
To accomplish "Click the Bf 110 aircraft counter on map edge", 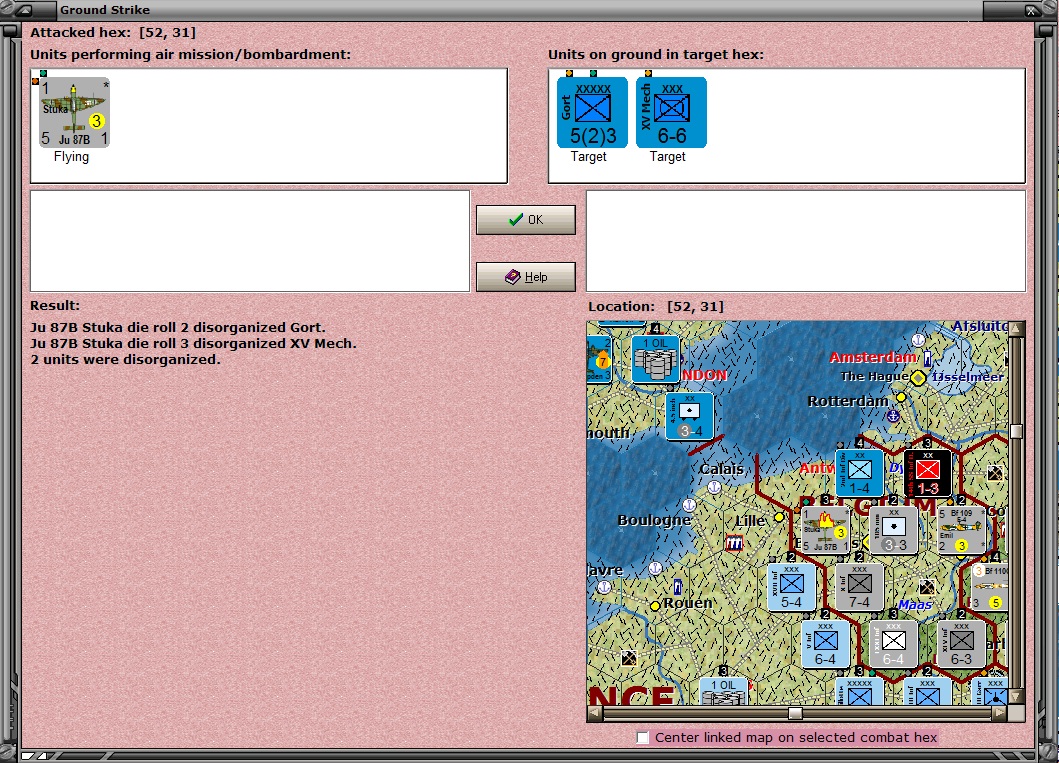I will click(990, 587).
